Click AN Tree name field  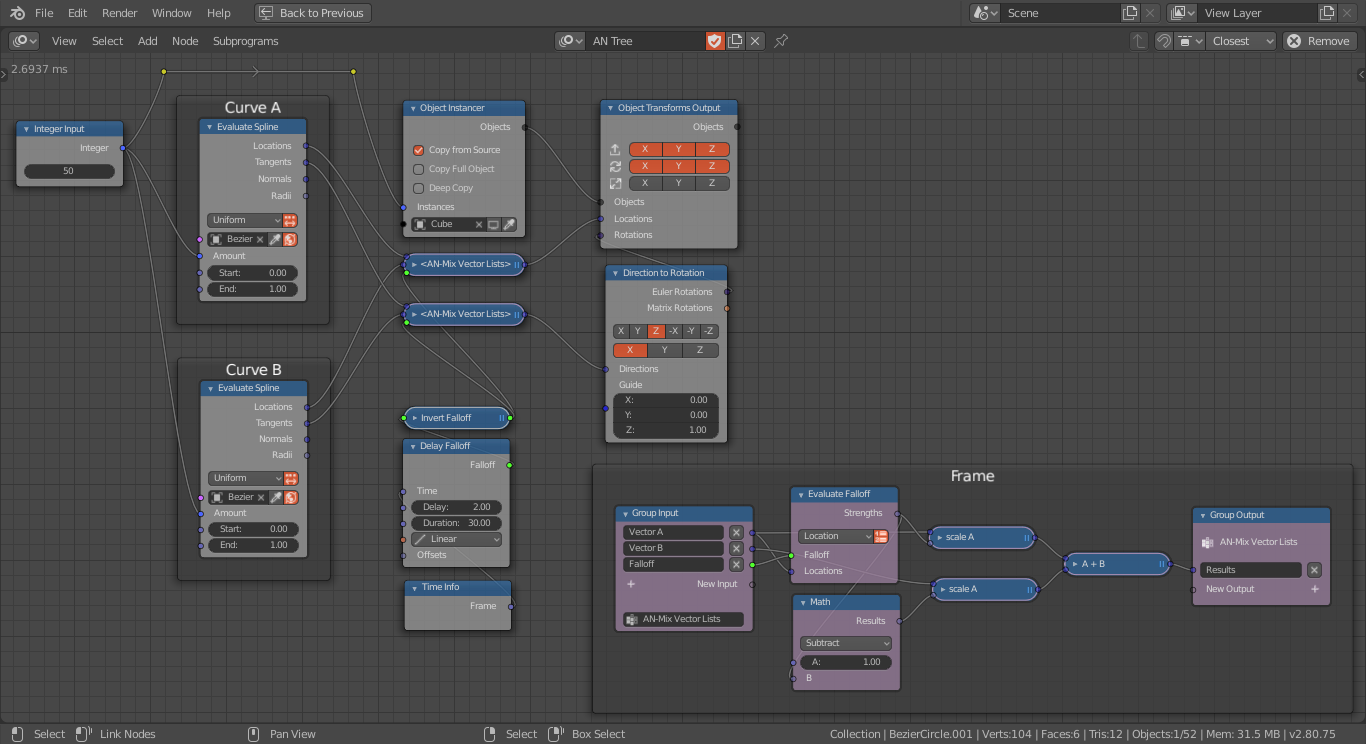pos(646,41)
